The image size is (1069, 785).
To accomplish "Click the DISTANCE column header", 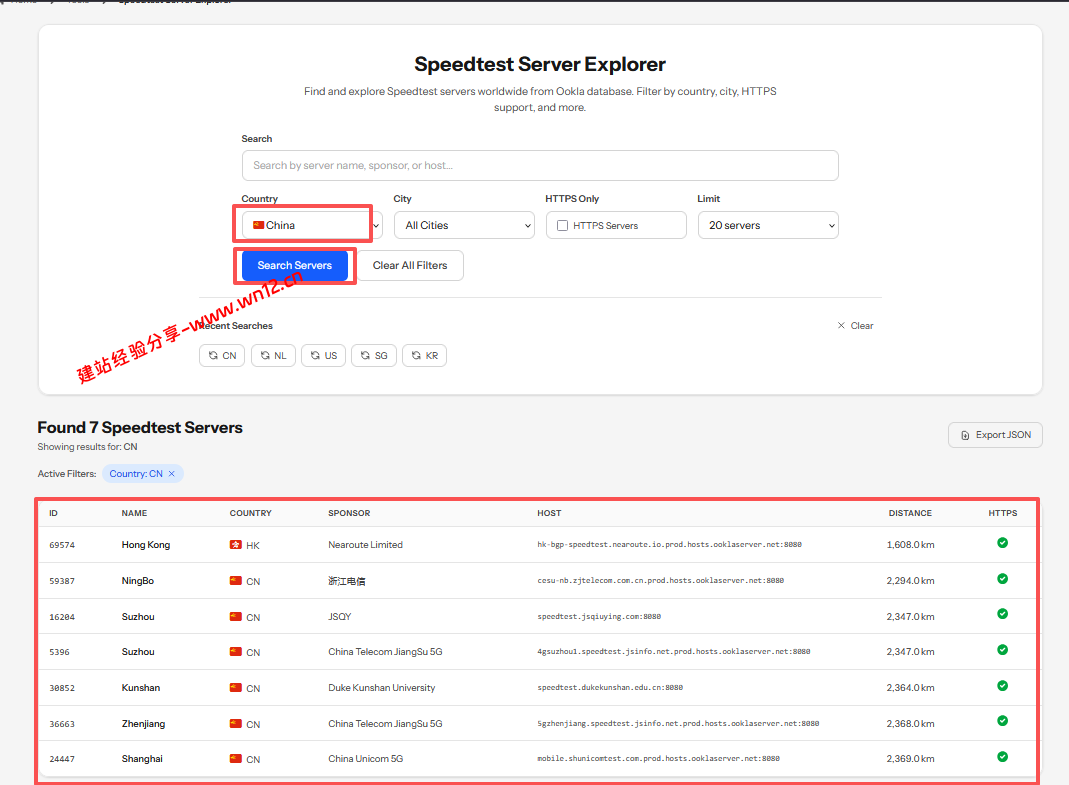I will click(x=909, y=513).
